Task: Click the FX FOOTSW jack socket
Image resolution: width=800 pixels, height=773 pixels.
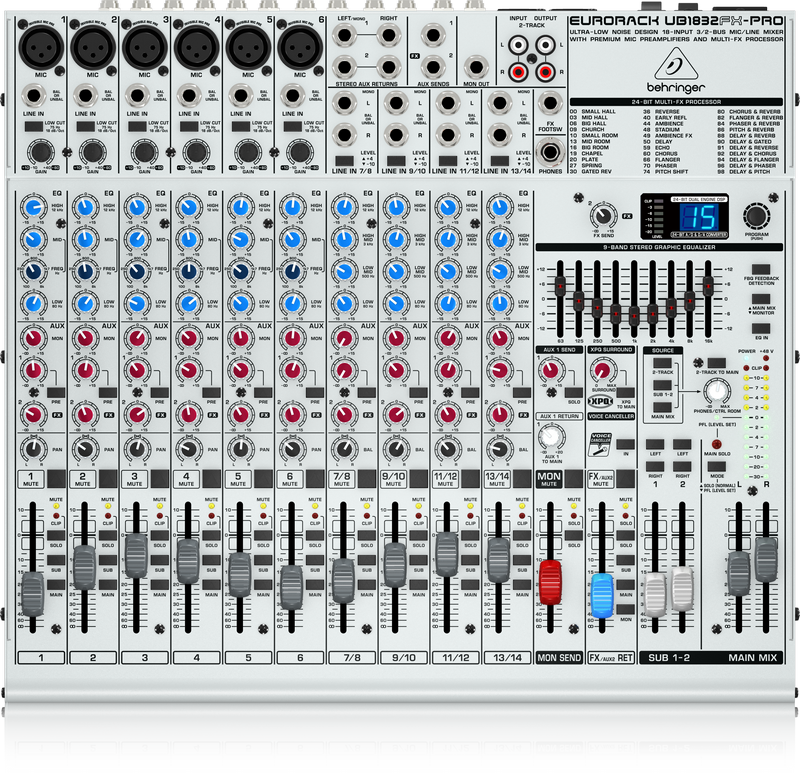Action: click(x=549, y=103)
